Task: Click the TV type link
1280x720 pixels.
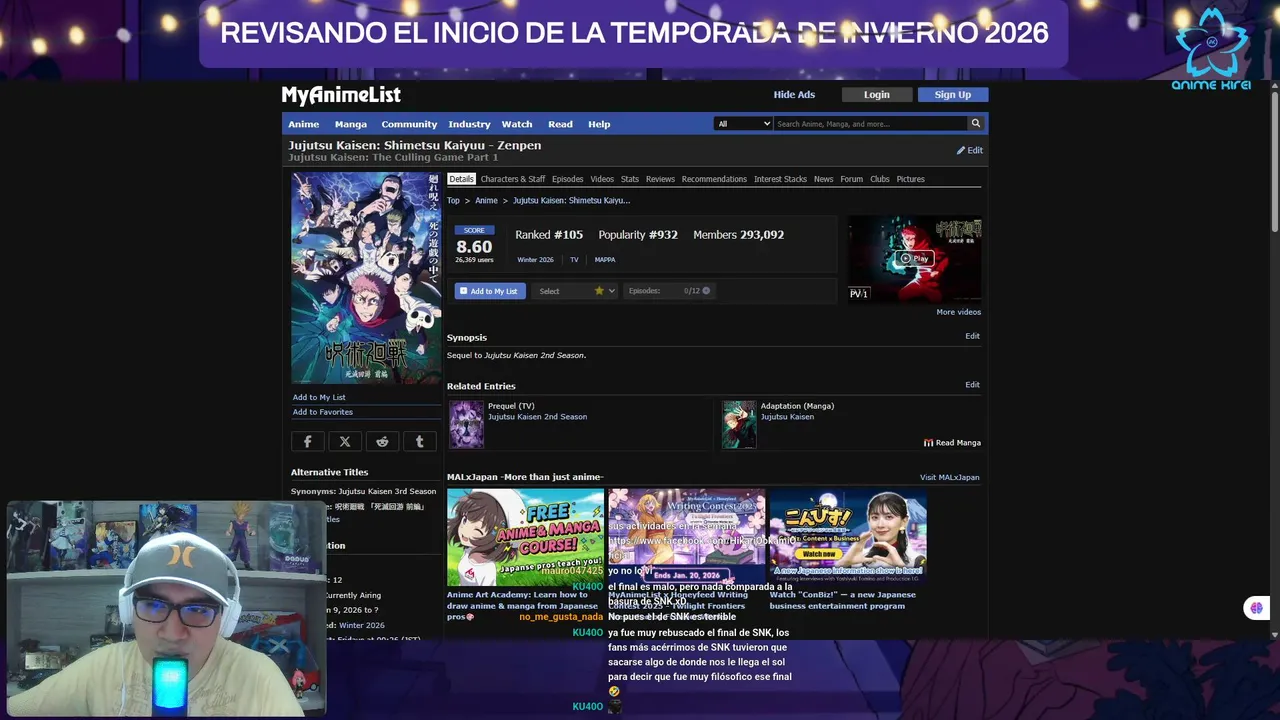Action: 574,260
